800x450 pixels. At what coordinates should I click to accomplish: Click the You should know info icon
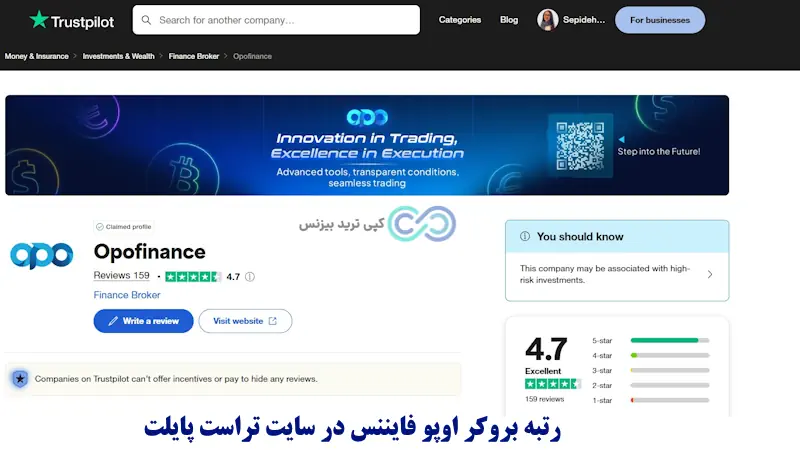[x=524, y=236]
